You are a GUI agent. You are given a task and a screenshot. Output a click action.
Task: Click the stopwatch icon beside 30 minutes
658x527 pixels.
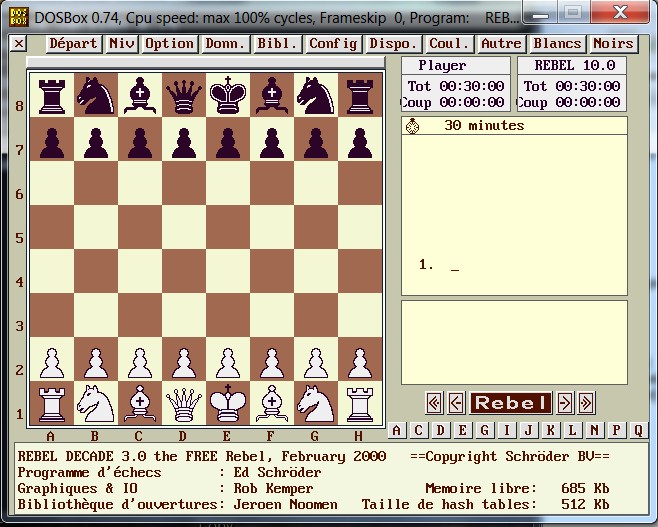[x=413, y=126]
